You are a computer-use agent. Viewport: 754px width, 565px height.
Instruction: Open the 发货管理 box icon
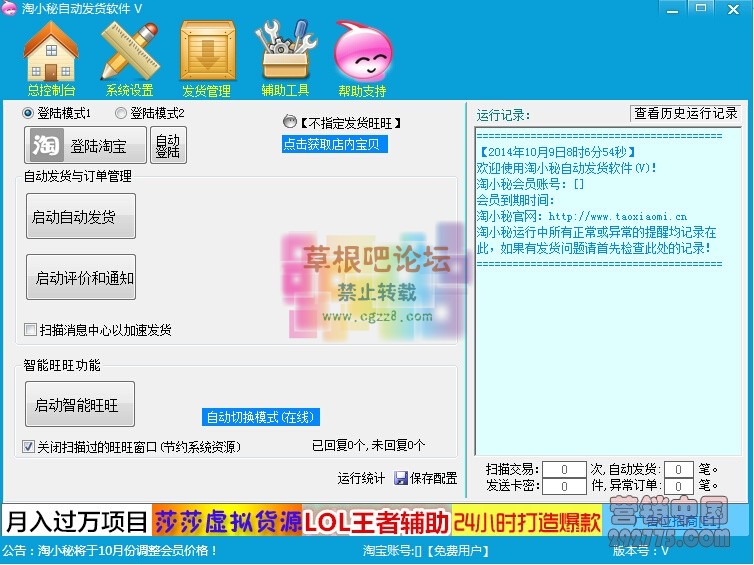pos(207,50)
